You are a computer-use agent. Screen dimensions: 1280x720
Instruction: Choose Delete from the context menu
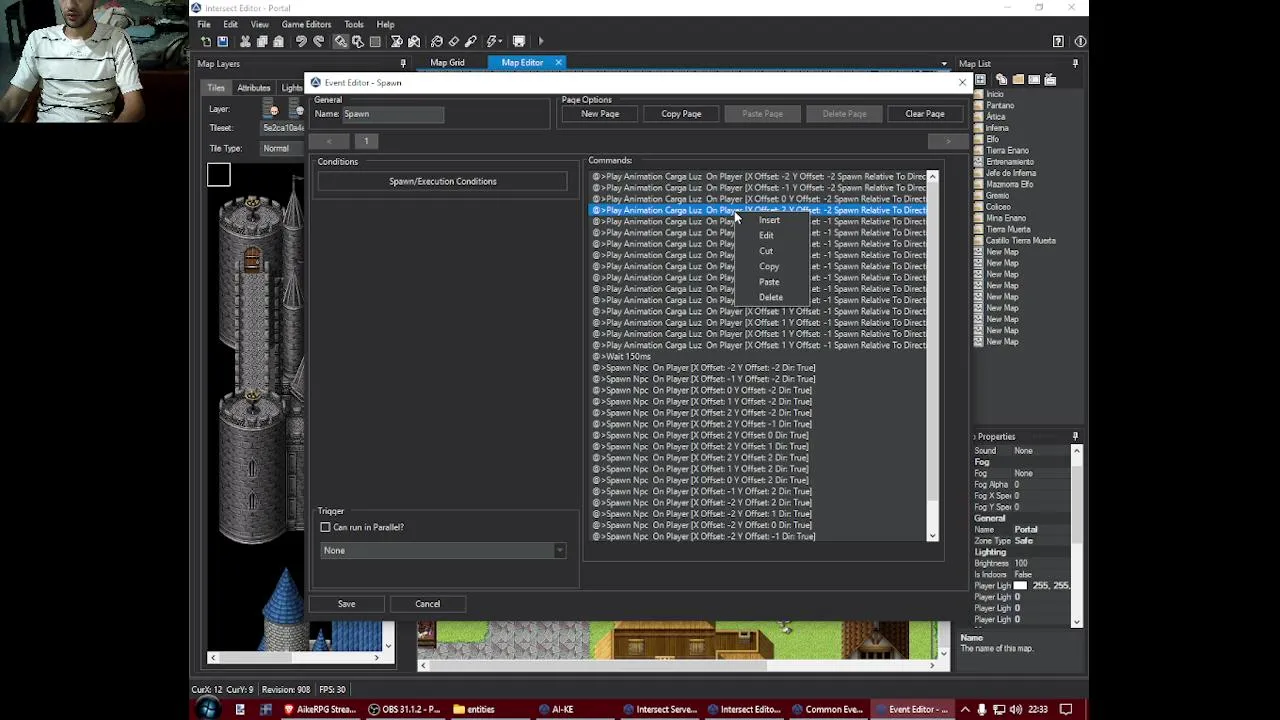771,297
